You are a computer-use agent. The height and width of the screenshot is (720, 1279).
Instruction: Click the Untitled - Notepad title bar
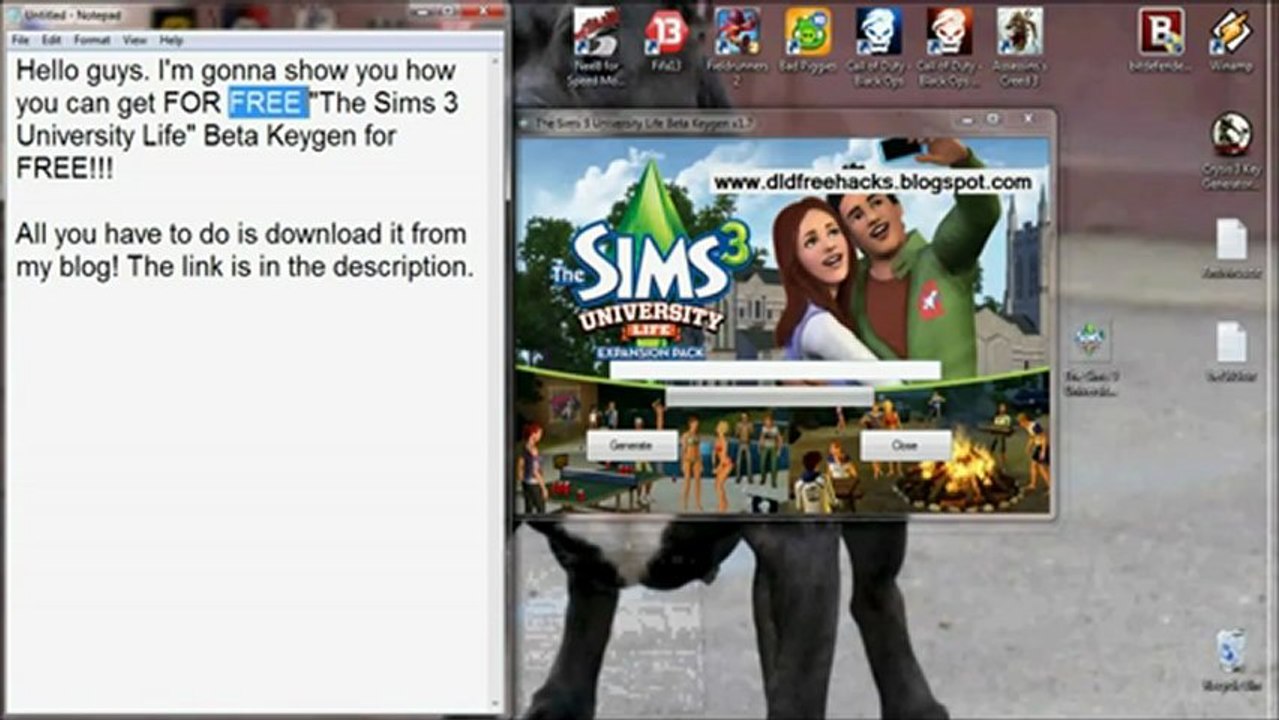click(x=255, y=16)
